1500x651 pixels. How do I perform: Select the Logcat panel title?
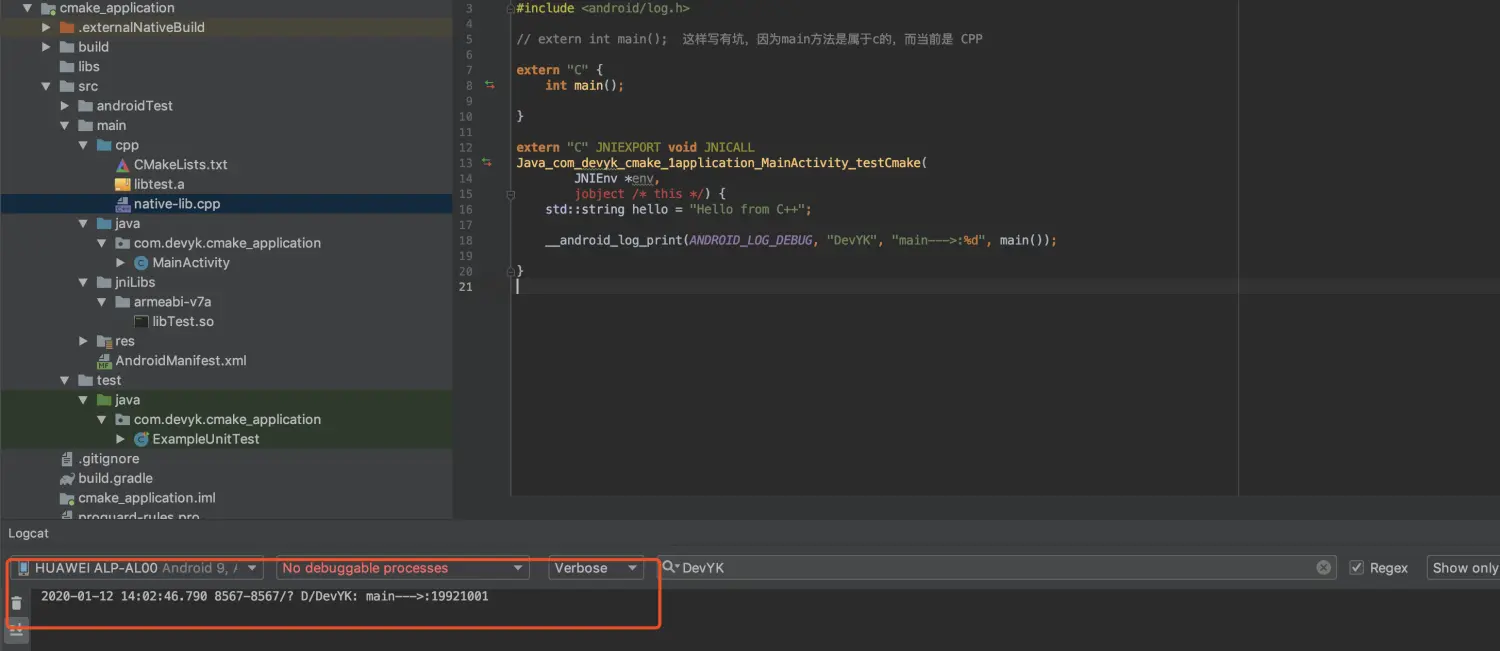click(x=28, y=534)
